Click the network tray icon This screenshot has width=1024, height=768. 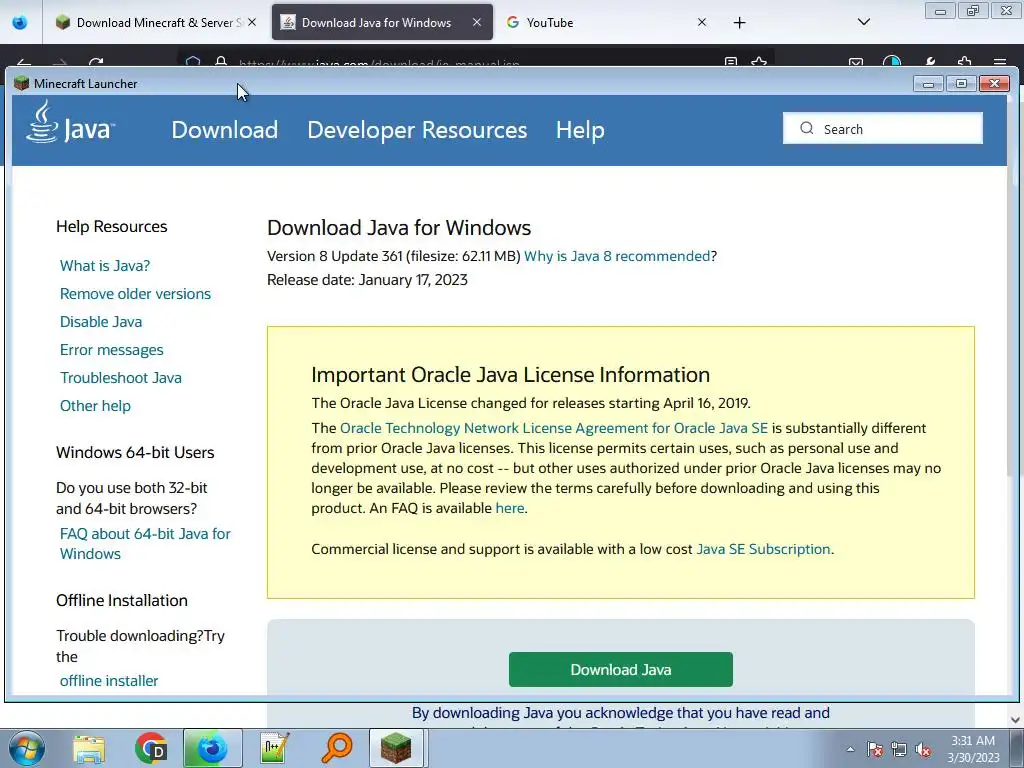tap(899, 749)
